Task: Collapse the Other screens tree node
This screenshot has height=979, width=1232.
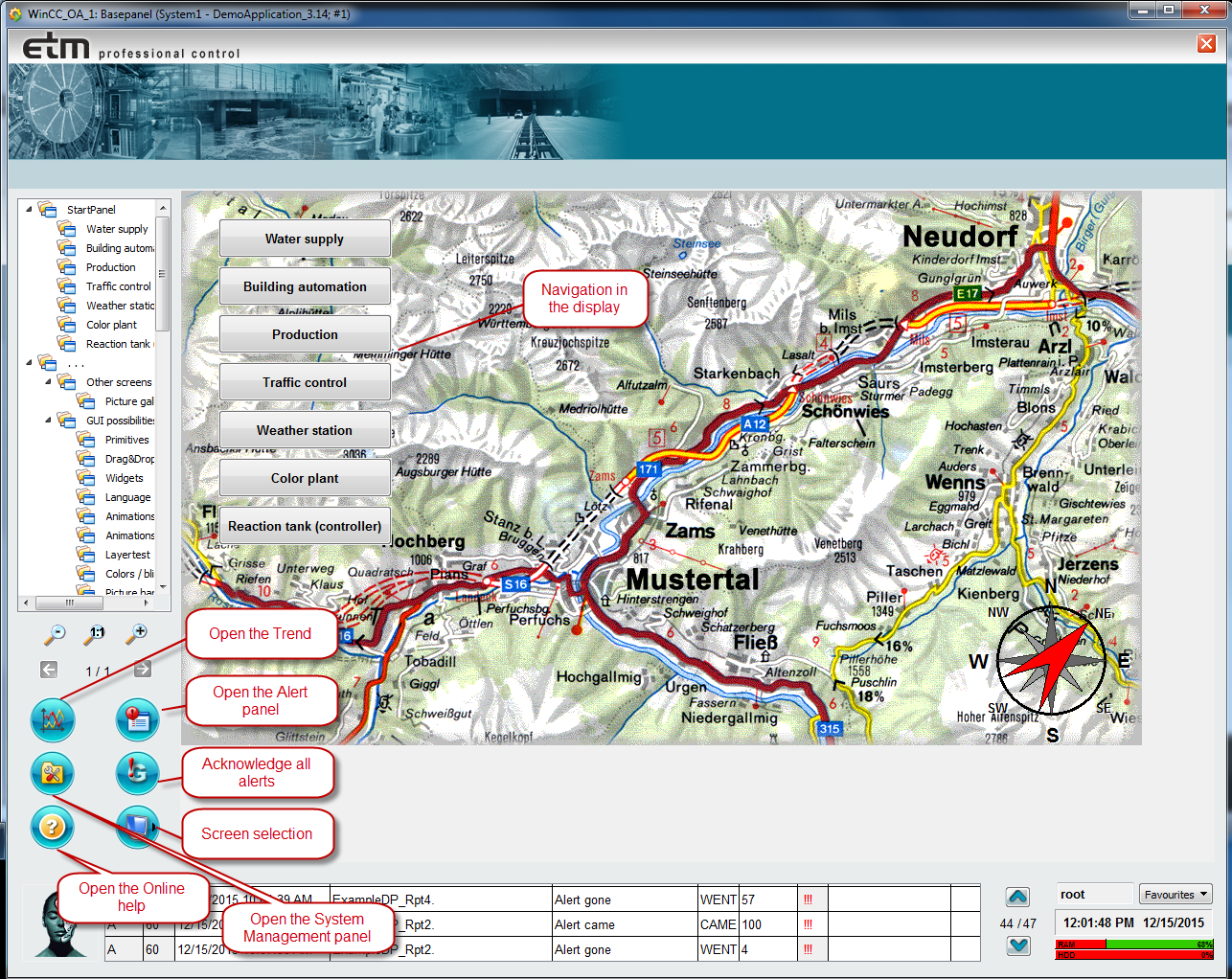Action: tap(48, 381)
